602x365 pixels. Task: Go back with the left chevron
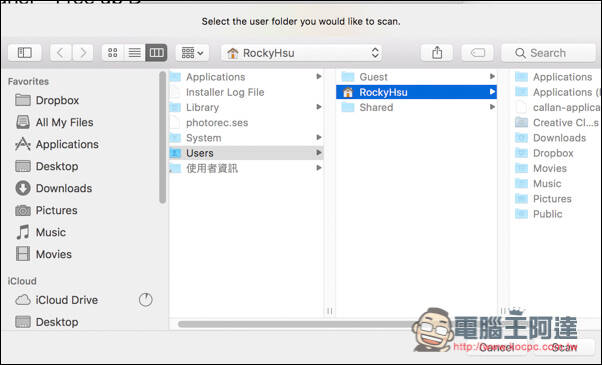click(60, 53)
